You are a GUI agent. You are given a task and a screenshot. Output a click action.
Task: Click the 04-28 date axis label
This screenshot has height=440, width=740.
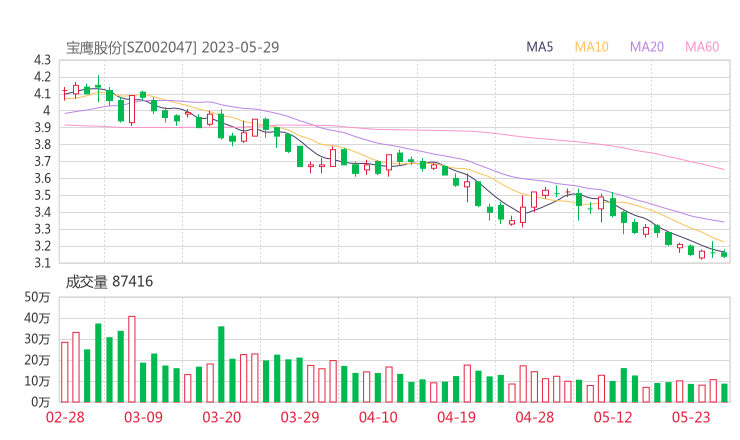(x=535, y=417)
